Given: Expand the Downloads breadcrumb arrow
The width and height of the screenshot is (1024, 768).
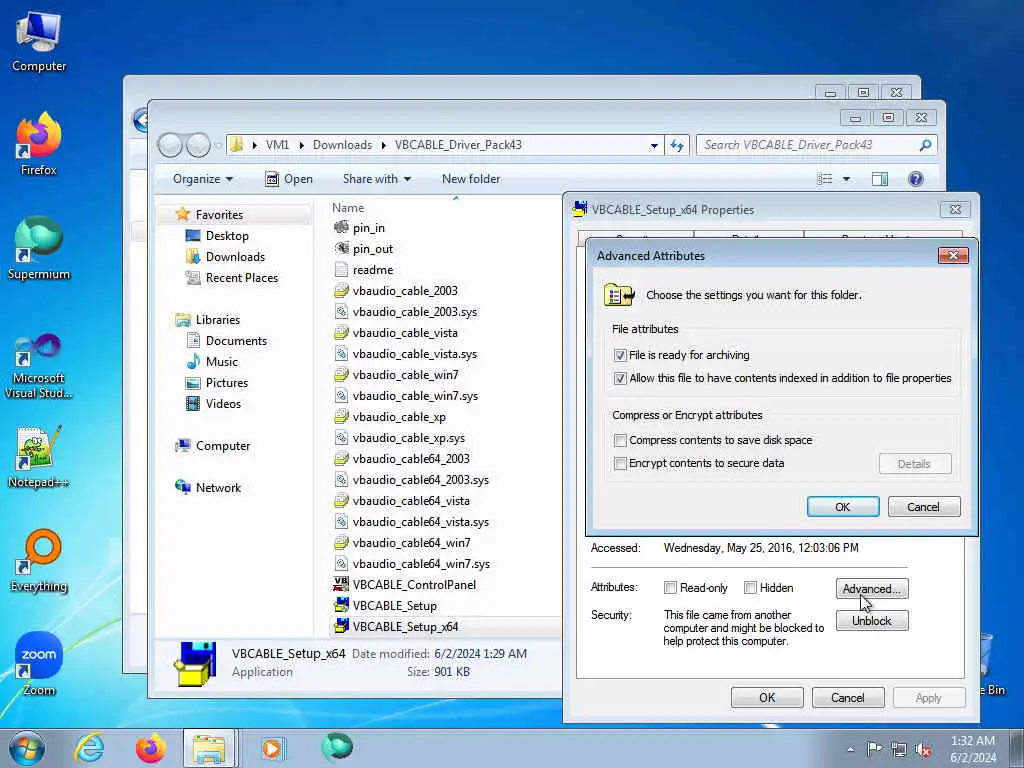Looking at the screenshot, I should point(383,145).
